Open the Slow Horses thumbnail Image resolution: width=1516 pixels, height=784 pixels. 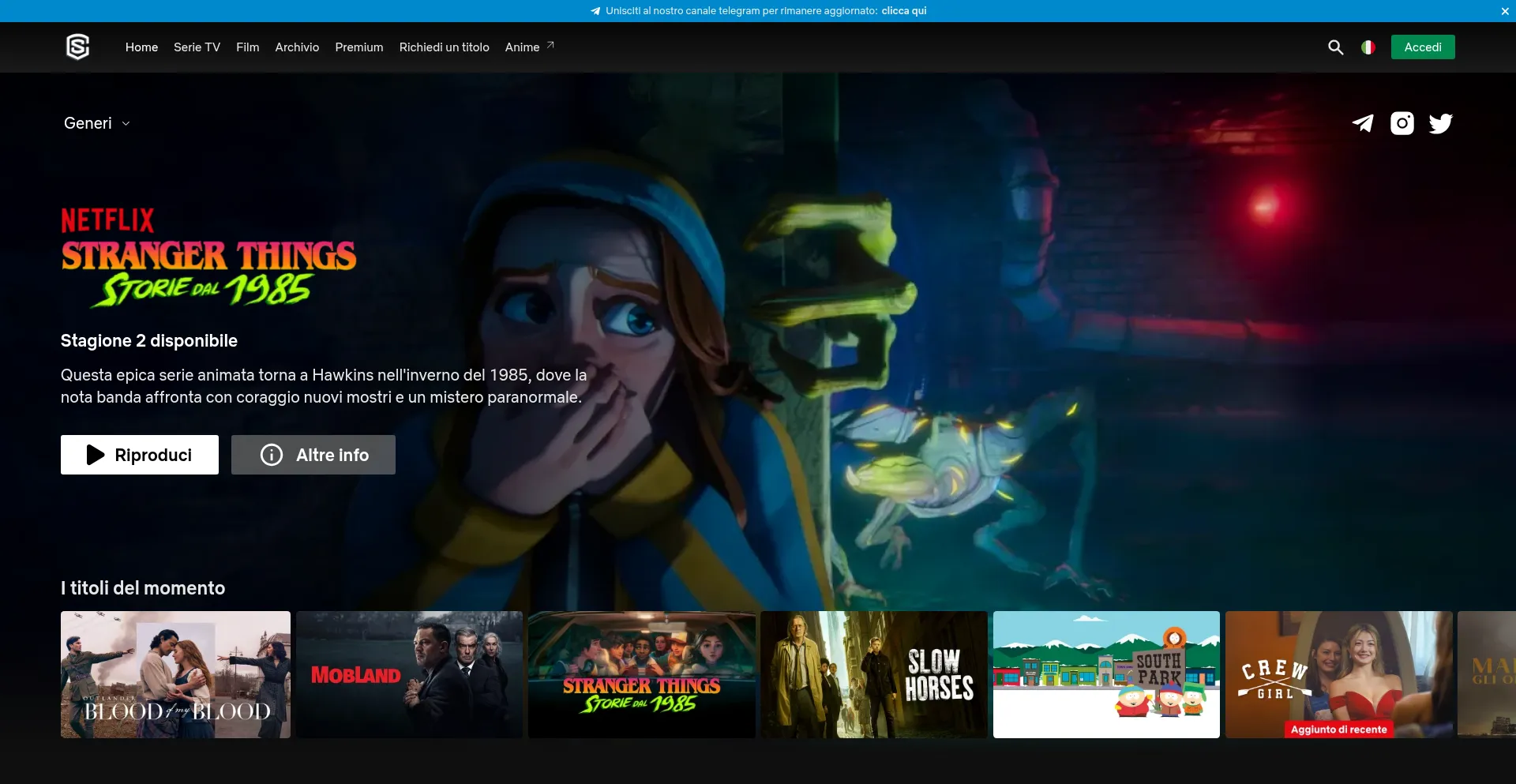coord(874,674)
